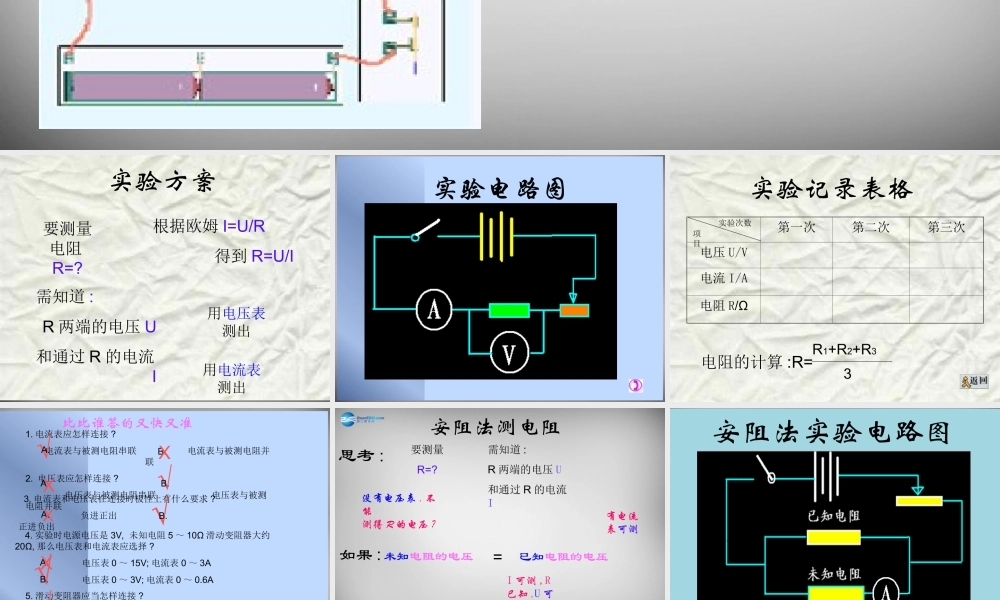1000x600 pixels.
Task: Open the 比比谁答的又快又准 quiz slide
Action: pyautogui.click(x=165, y=504)
